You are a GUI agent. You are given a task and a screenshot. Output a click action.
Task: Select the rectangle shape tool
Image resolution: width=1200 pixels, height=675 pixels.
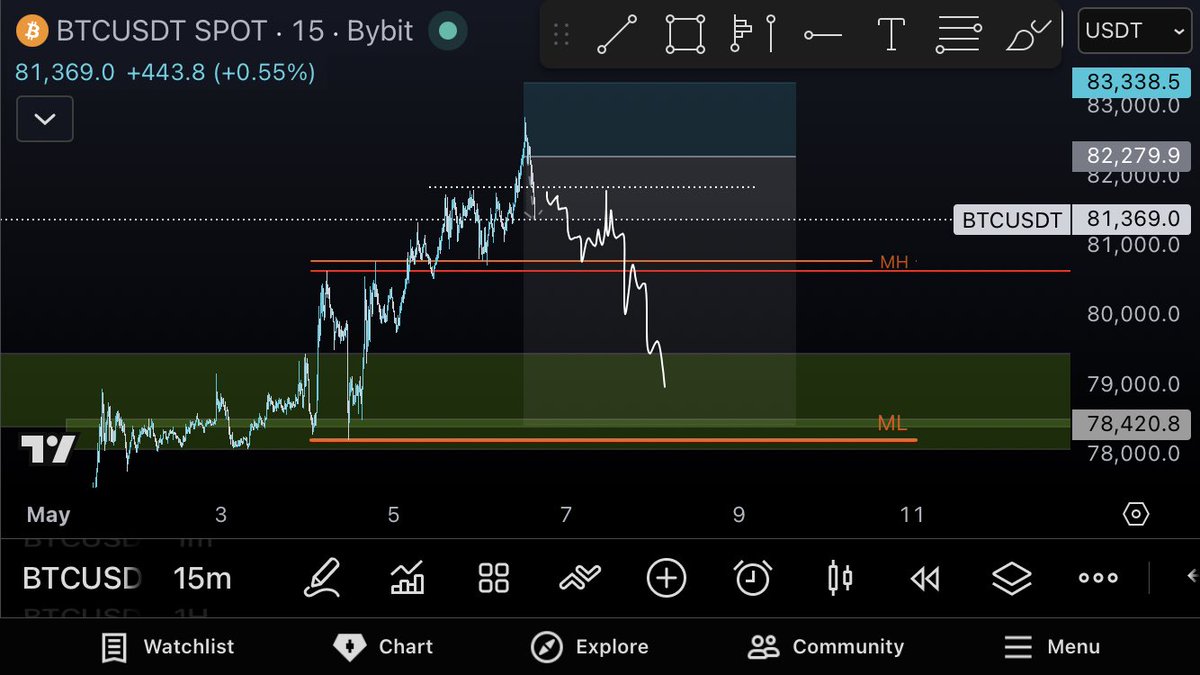[x=685, y=35]
